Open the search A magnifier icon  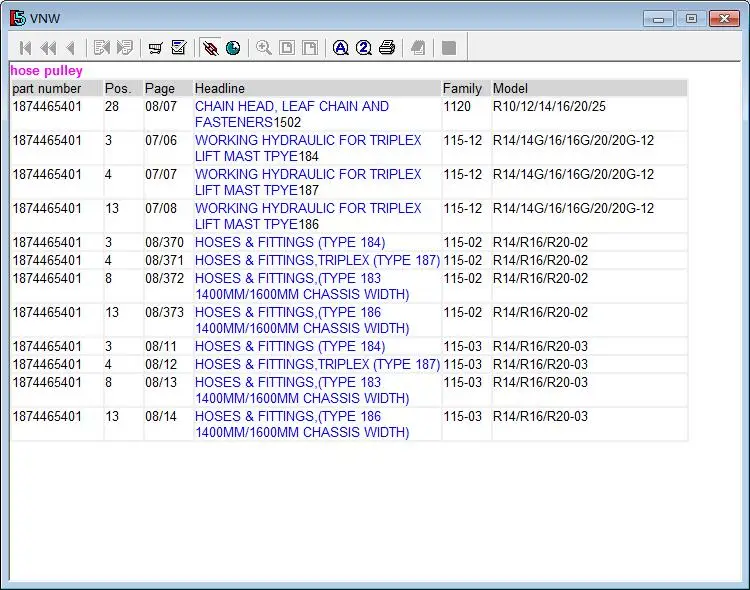click(x=341, y=48)
